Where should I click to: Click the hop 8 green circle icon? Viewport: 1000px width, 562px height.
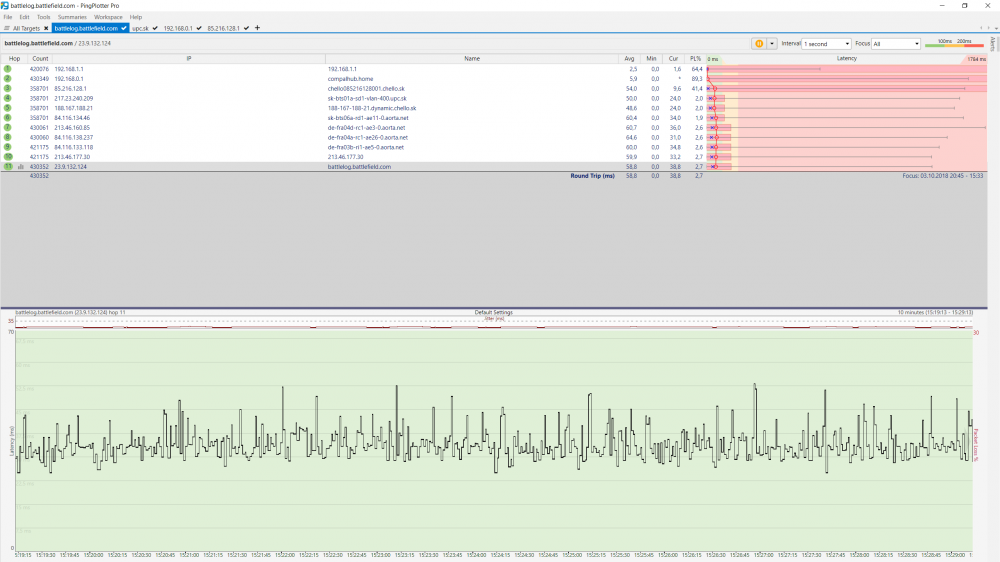click(8, 137)
